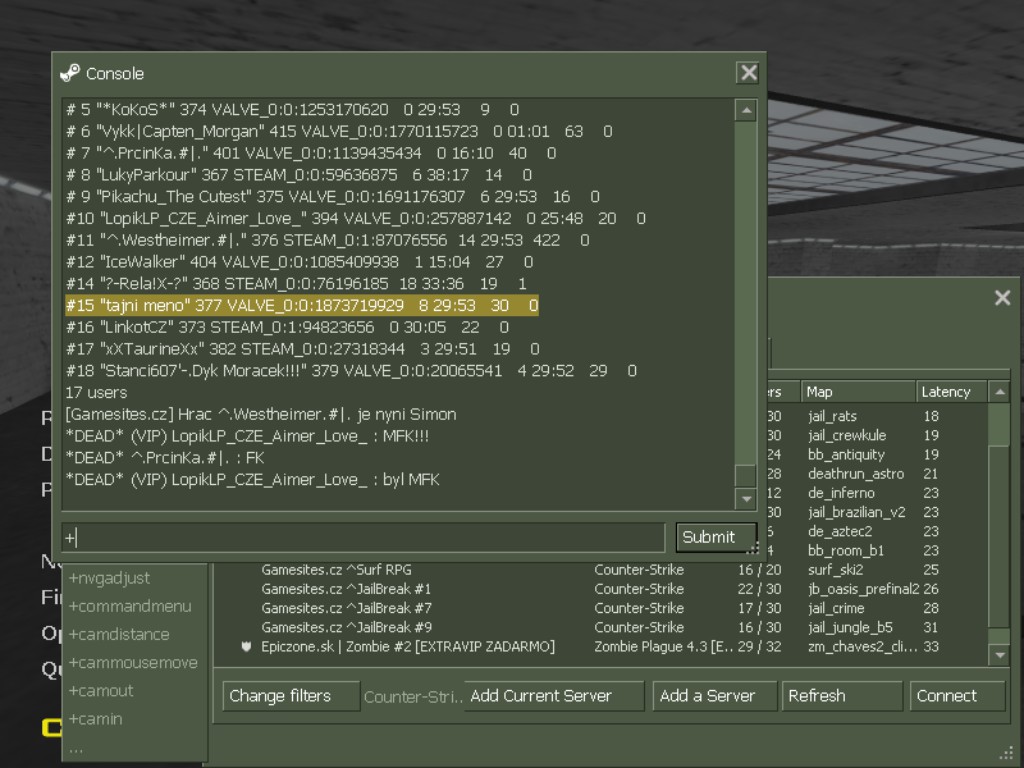1024x768 pixels.
Task: Click the surf_ski2 map entry
Action: (835, 569)
